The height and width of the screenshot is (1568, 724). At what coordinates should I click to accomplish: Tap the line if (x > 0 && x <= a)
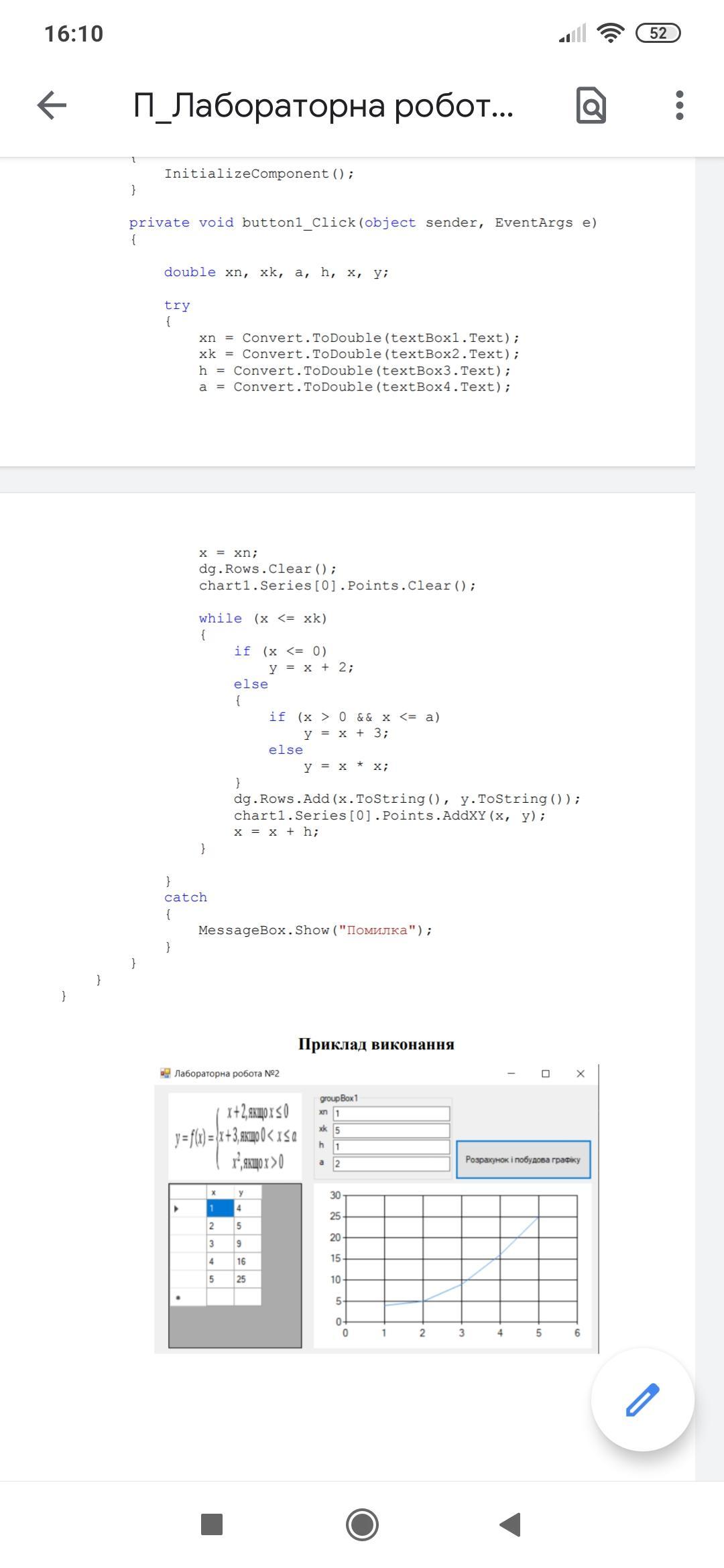pyautogui.click(x=355, y=717)
